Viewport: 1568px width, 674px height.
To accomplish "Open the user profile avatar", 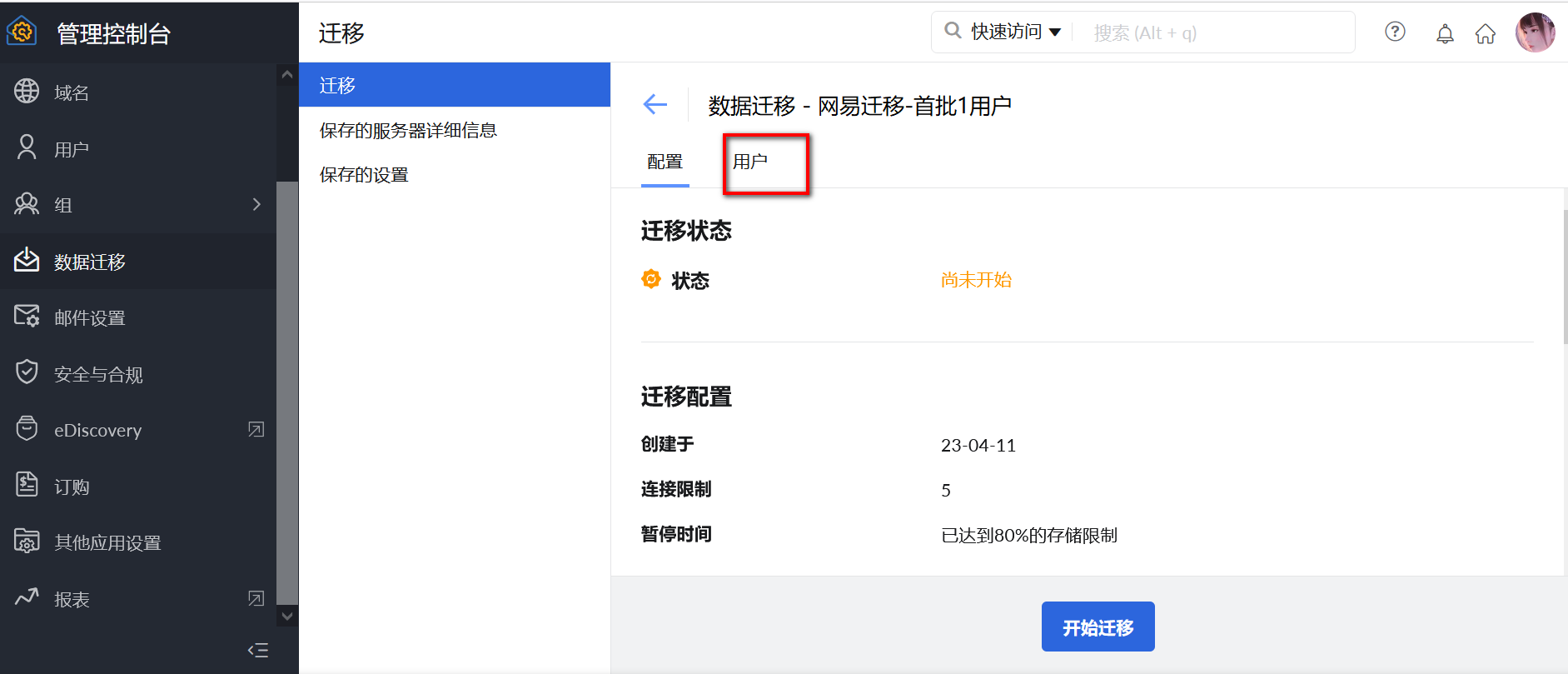I will 1535,33.
